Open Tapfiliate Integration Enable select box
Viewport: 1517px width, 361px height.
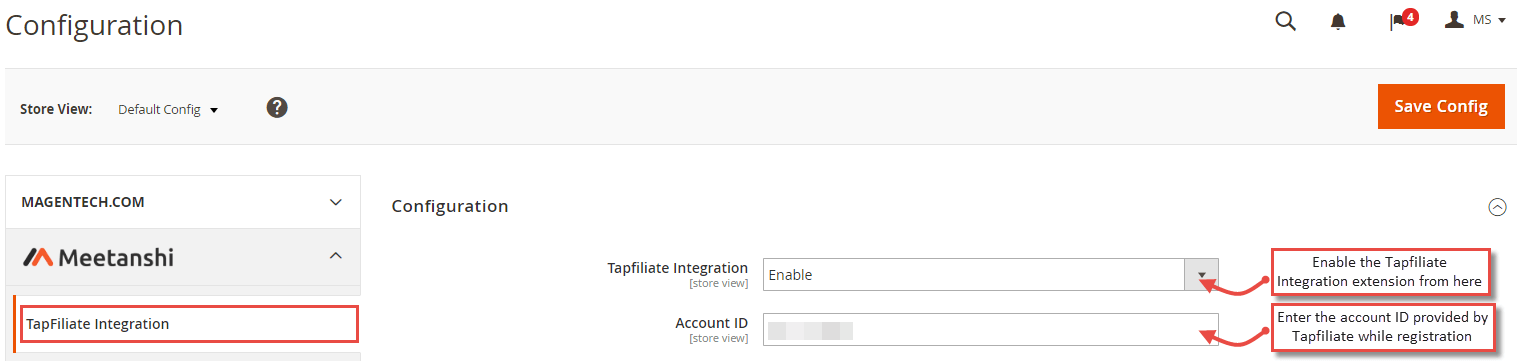[991, 274]
